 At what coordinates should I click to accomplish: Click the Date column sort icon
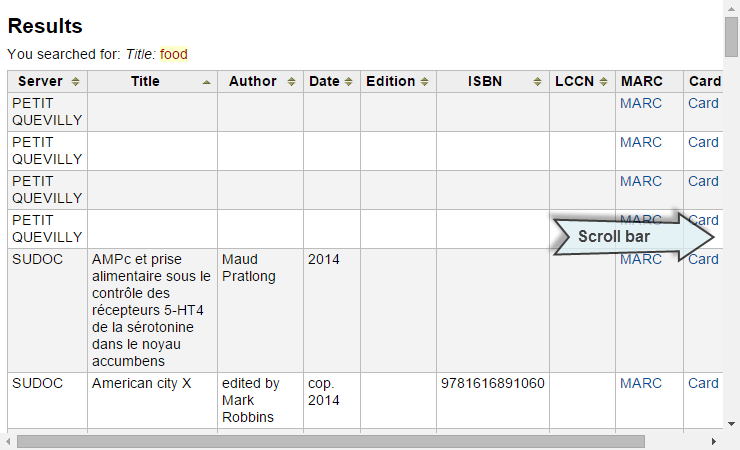coord(349,82)
